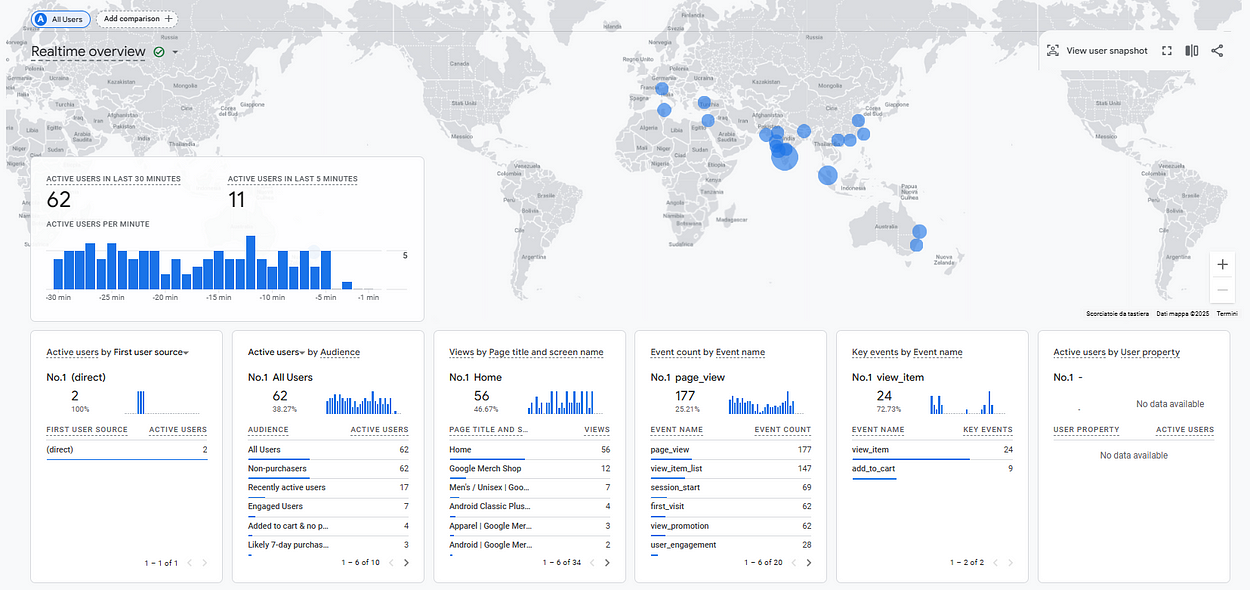Image resolution: width=1250 pixels, height=590 pixels.
Task: Click the edit comparisons icon
Action: 1192,51
